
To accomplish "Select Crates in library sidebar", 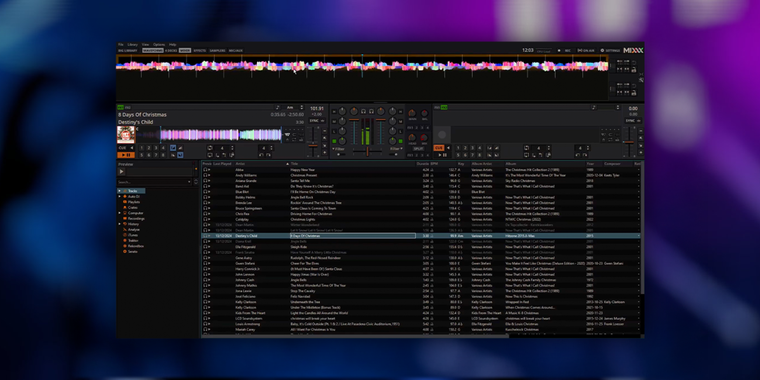I will (132, 207).
